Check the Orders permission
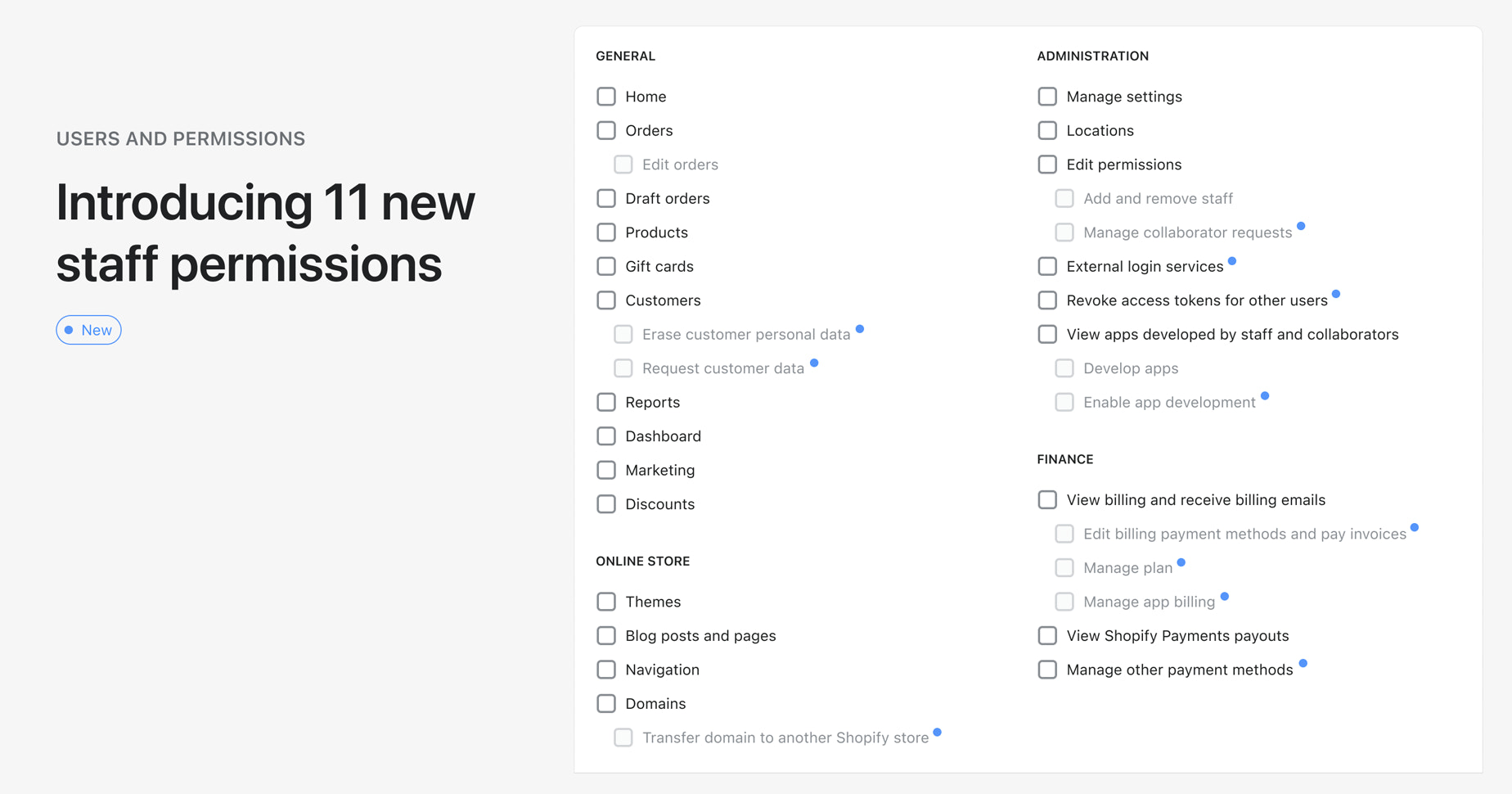The height and width of the screenshot is (794, 1512). (x=606, y=130)
